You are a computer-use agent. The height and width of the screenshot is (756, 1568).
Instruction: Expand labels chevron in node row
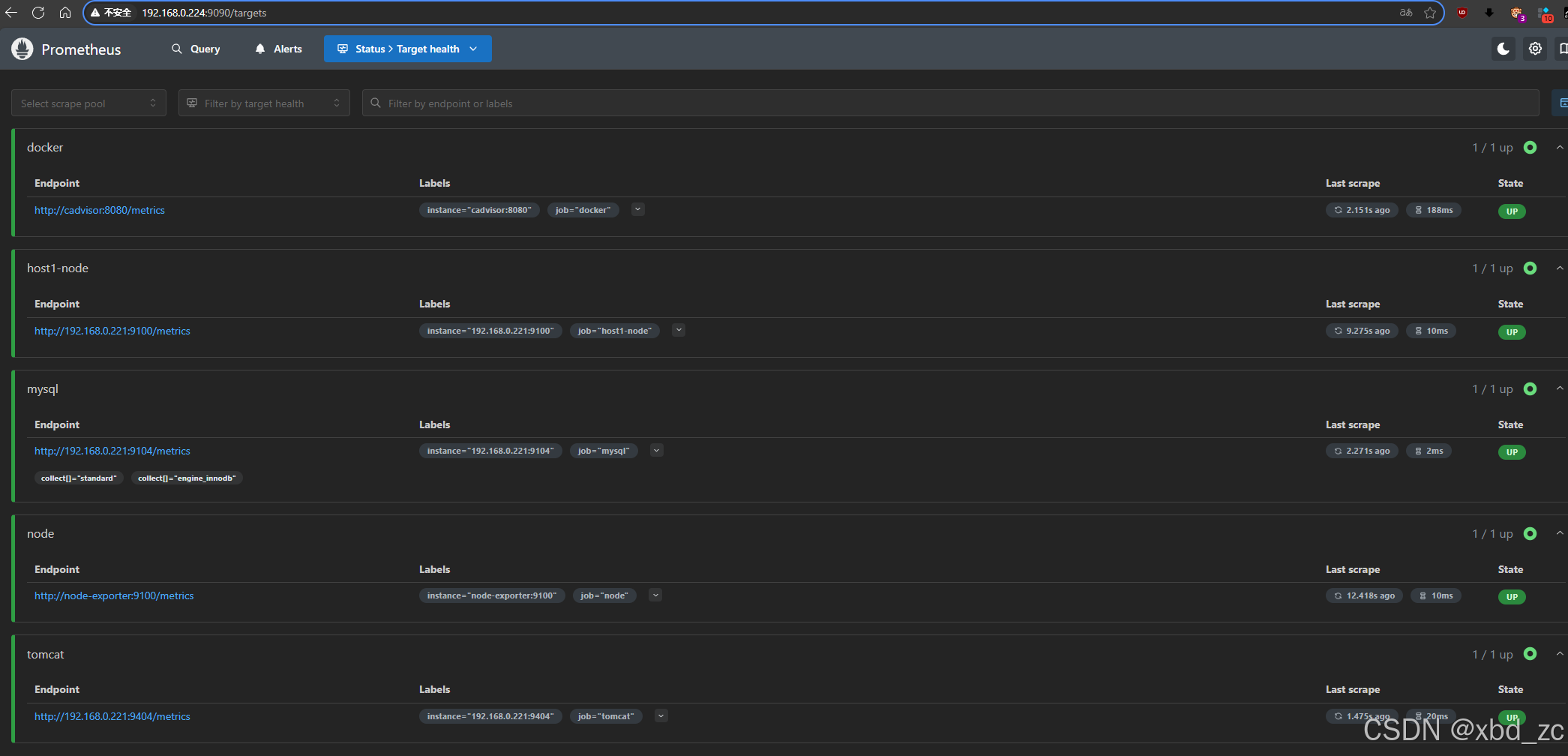[655, 595]
